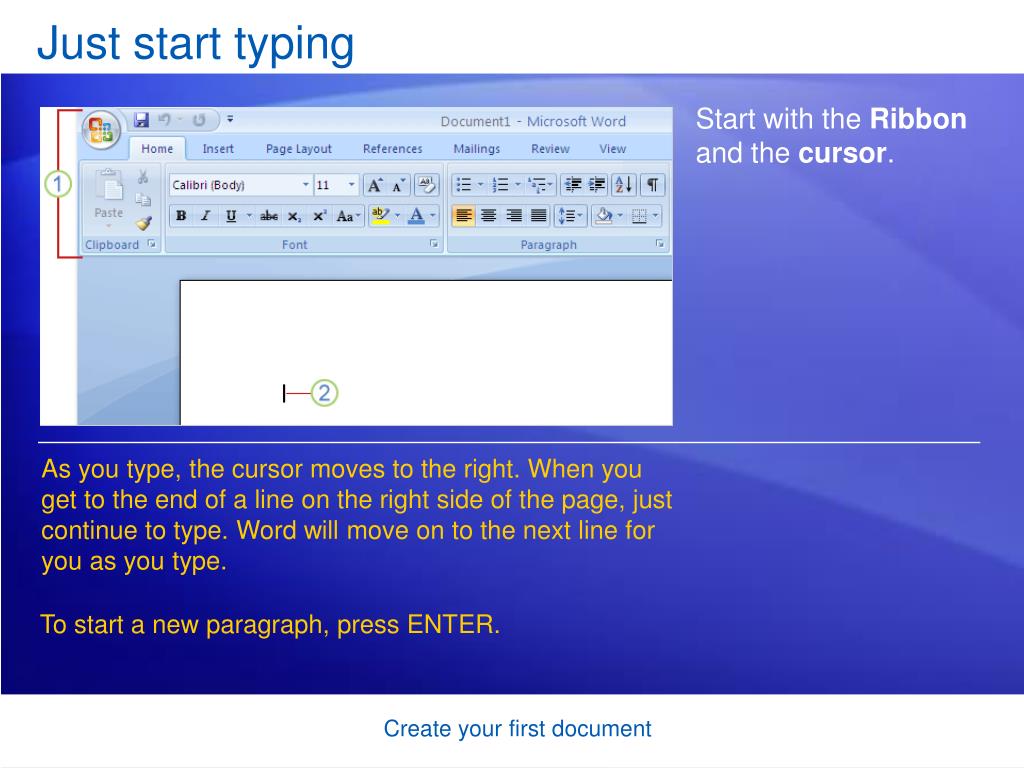Toggle Italic formatting

click(x=206, y=216)
